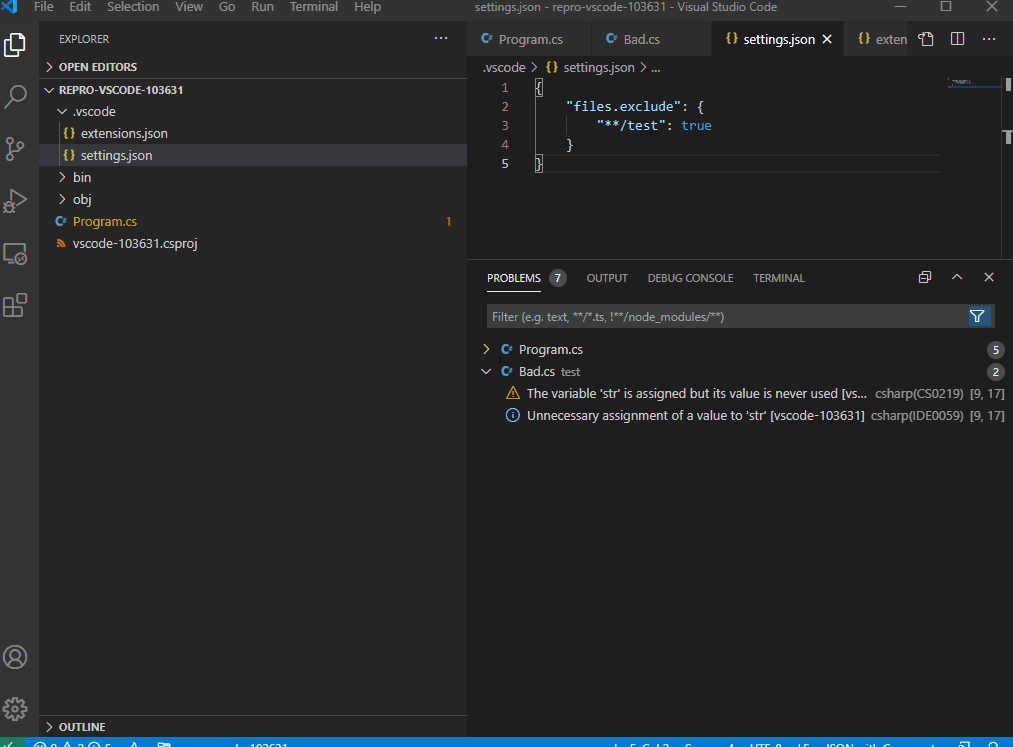Open the Manage gear menu
This screenshot has width=1013, height=747.
15,709
